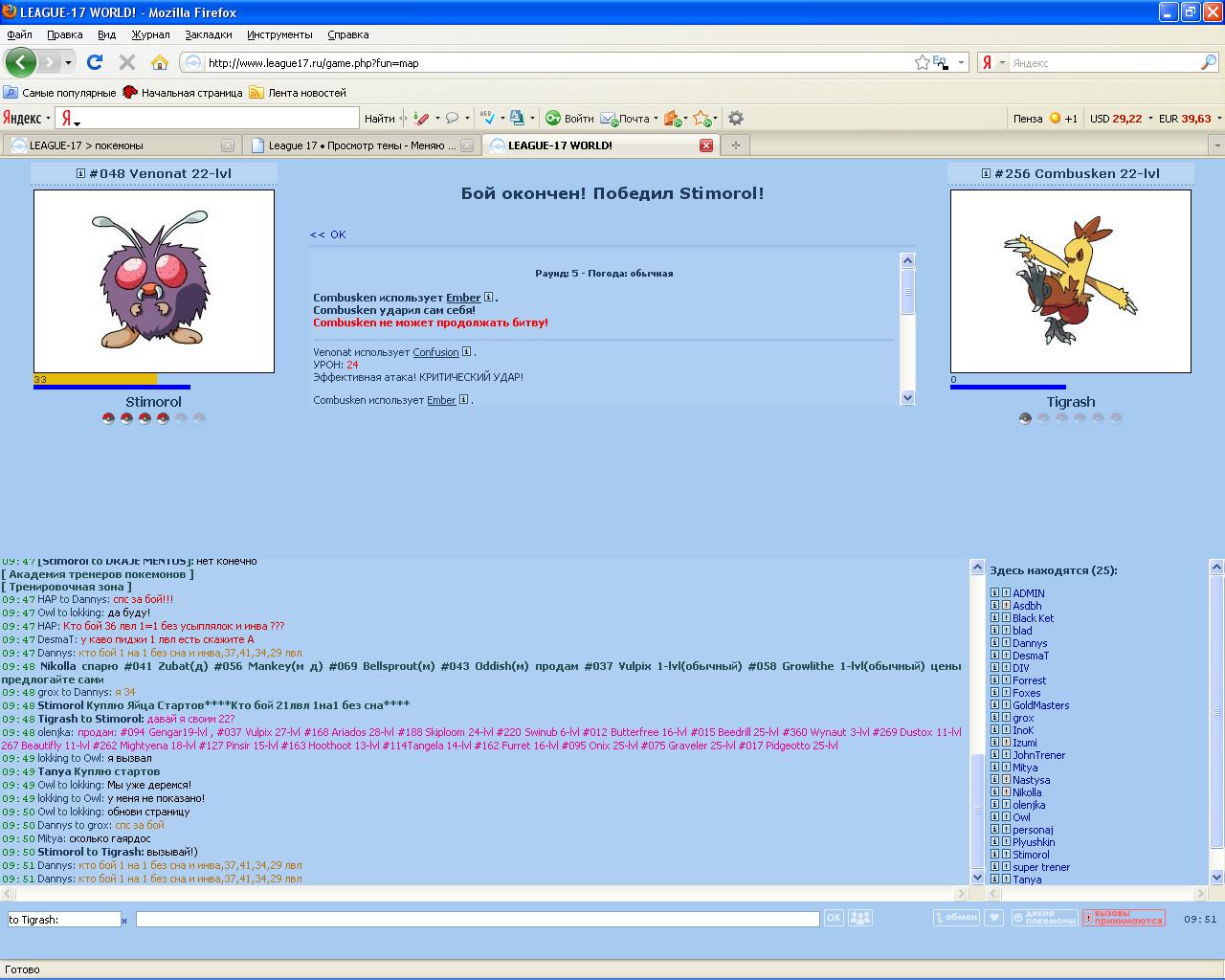This screenshot has height=980, width=1225.
Task: Click the magnifier in the Yandex search box
Action: tap(1209, 62)
